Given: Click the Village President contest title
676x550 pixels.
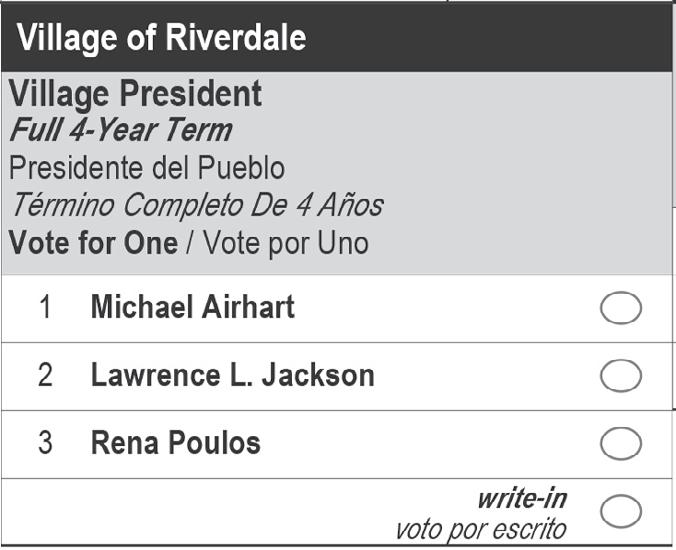Looking at the screenshot, I should point(135,95).
